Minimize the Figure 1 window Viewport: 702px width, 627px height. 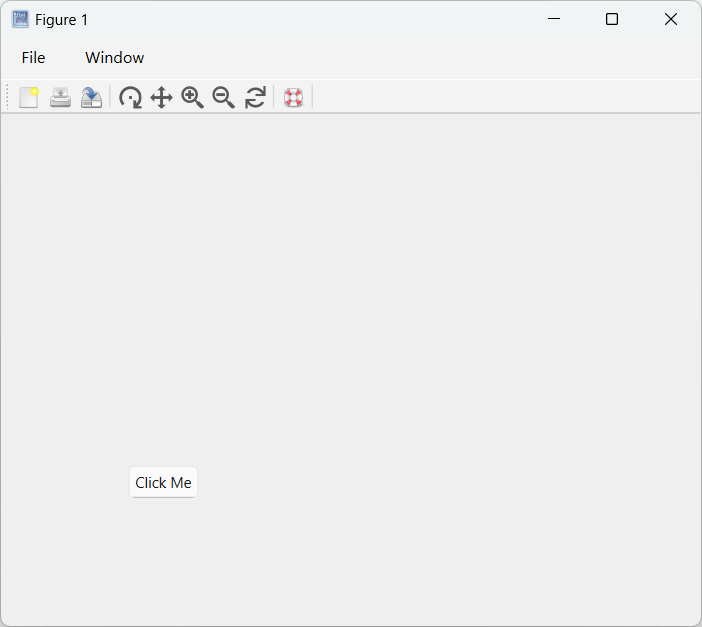pos(554,19)
